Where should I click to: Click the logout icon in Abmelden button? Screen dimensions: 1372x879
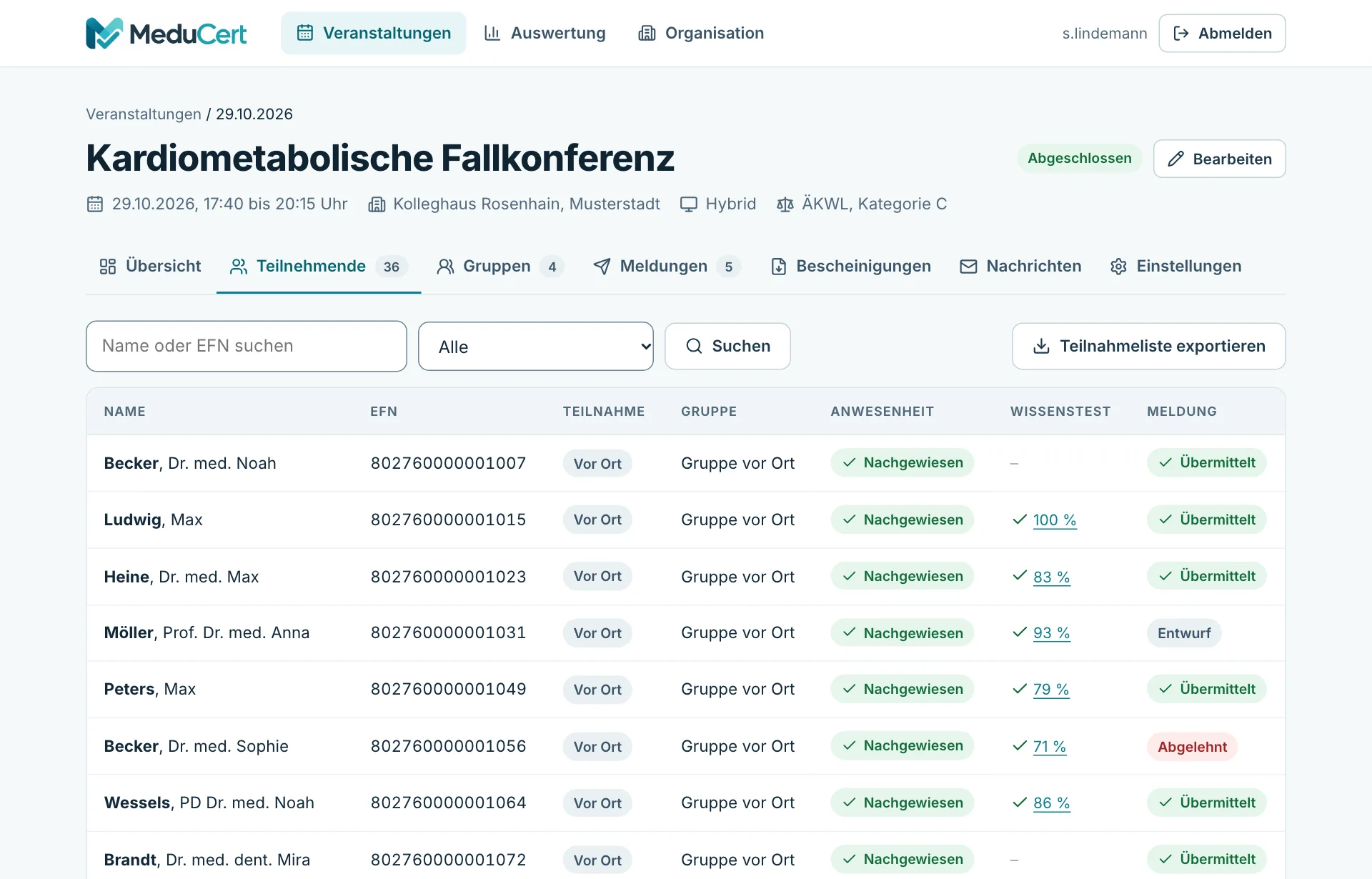click(1181, 34)
